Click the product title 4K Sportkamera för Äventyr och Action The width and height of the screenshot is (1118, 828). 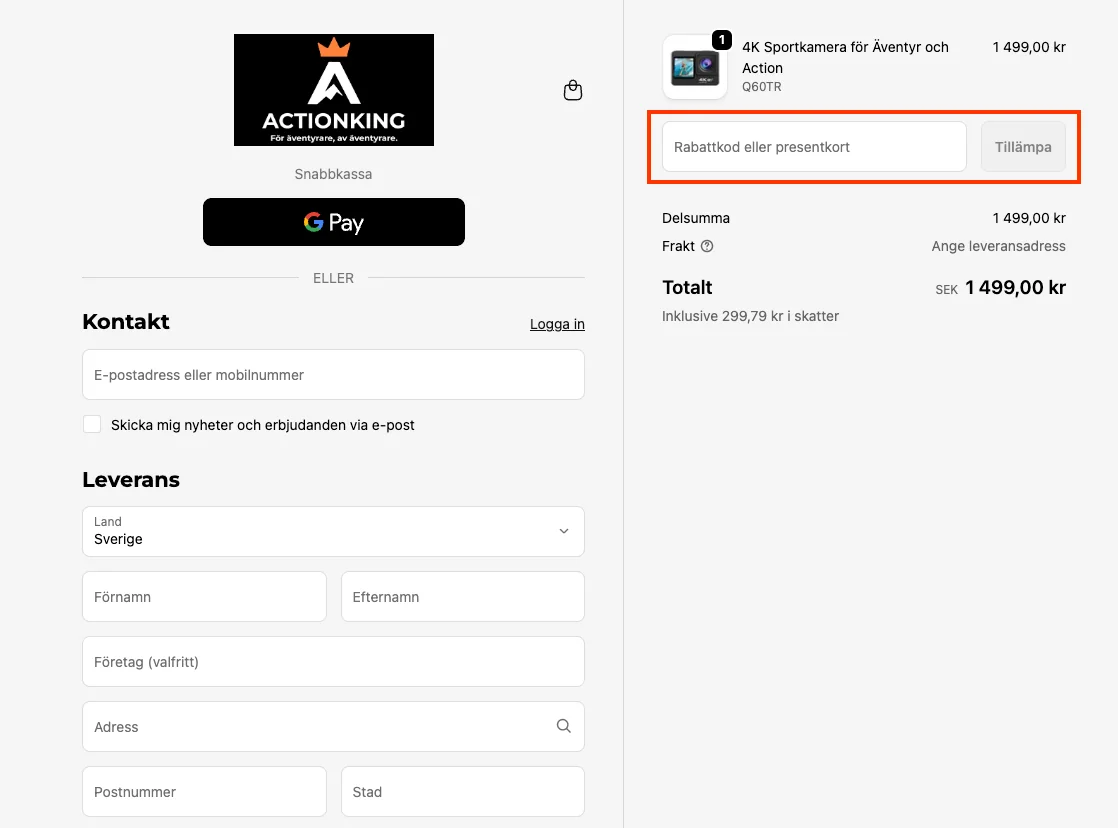pos(845,57)
